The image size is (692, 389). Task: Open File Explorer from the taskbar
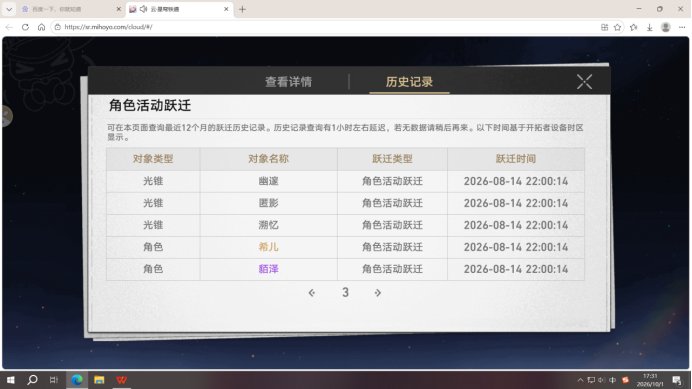click(x=99, y=380)
